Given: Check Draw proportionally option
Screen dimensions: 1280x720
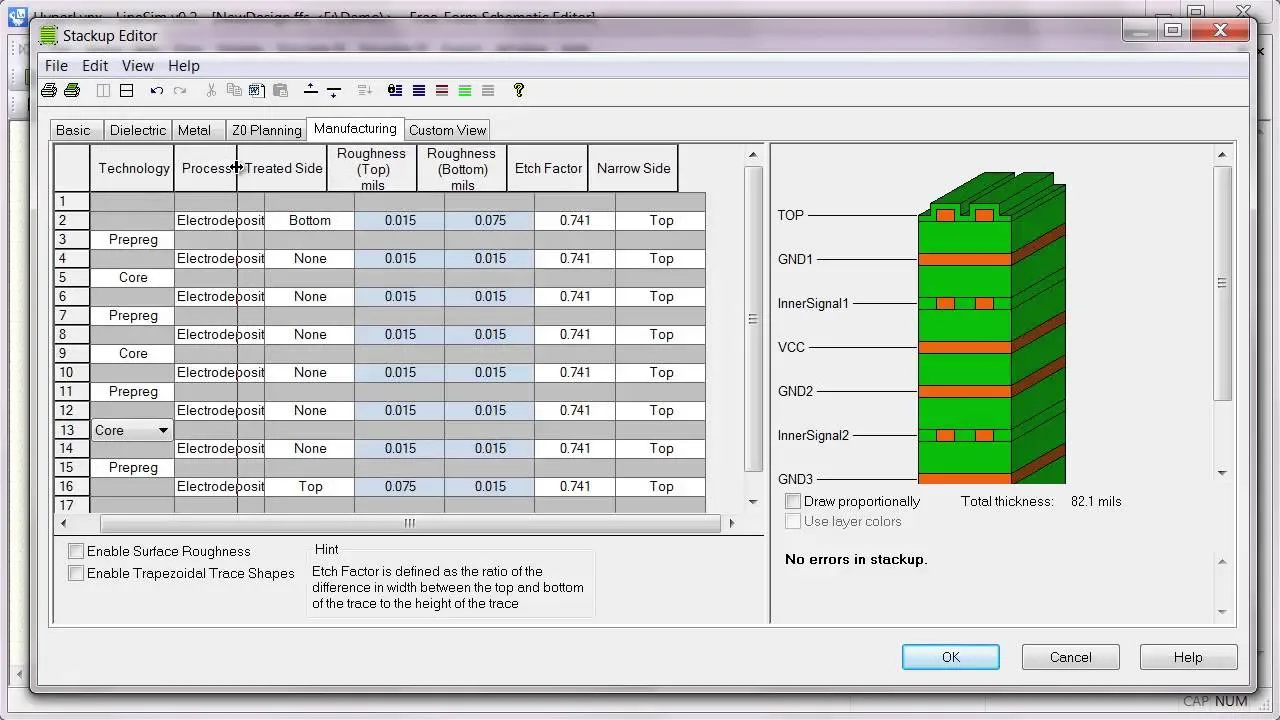Looking at the screenshot, I should (x=793, y=501).
